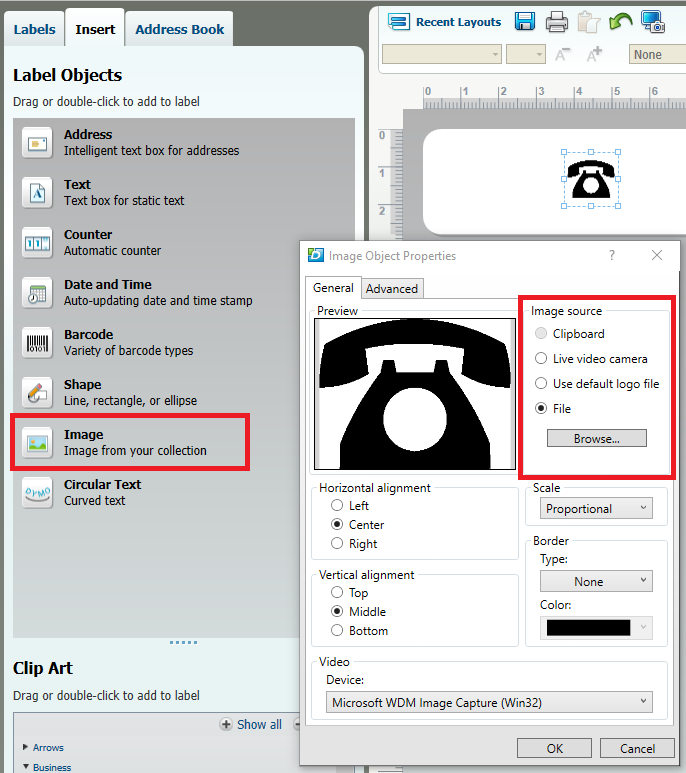Open the Address Book tab

(x=180, y=29)
